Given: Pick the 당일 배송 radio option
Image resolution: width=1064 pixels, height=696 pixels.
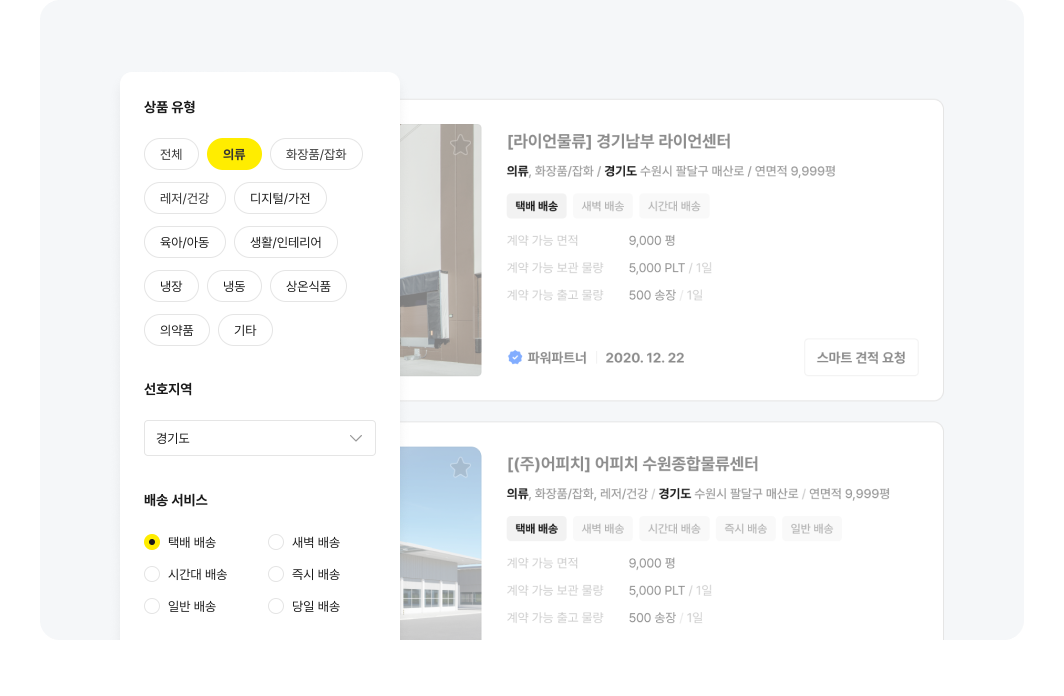Looking at the screenshot, I should click(276, 606).
